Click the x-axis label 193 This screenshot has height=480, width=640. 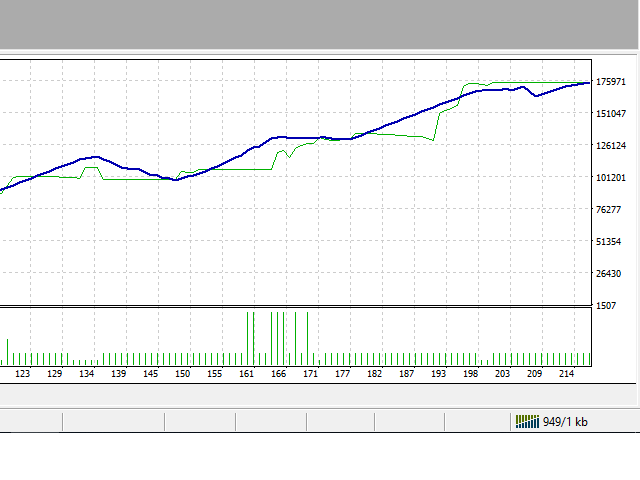click(x=438, y=373)
